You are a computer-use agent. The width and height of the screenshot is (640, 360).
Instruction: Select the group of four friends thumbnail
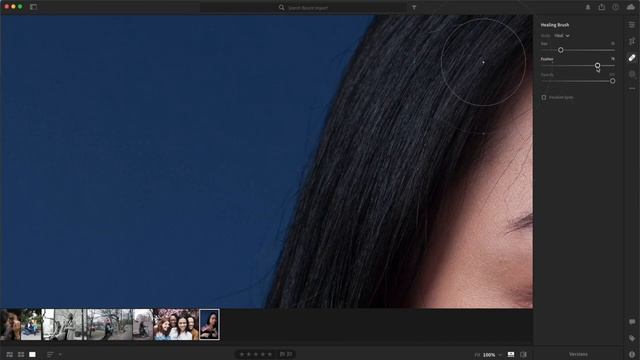point(176,324)
